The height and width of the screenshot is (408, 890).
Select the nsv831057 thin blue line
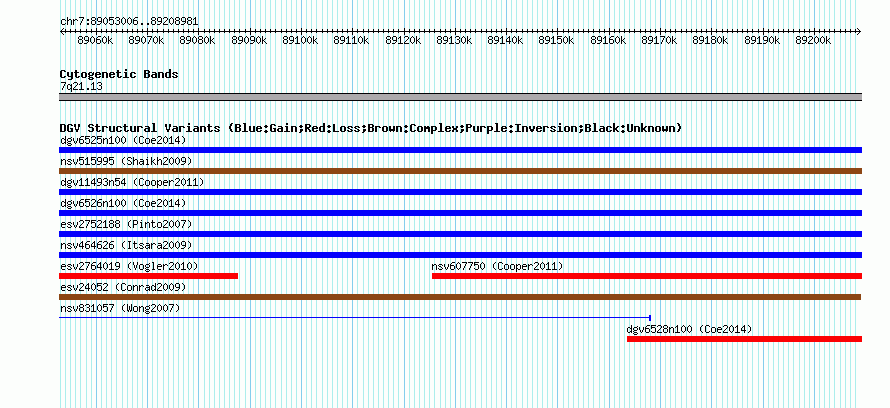tap(355, 318)
